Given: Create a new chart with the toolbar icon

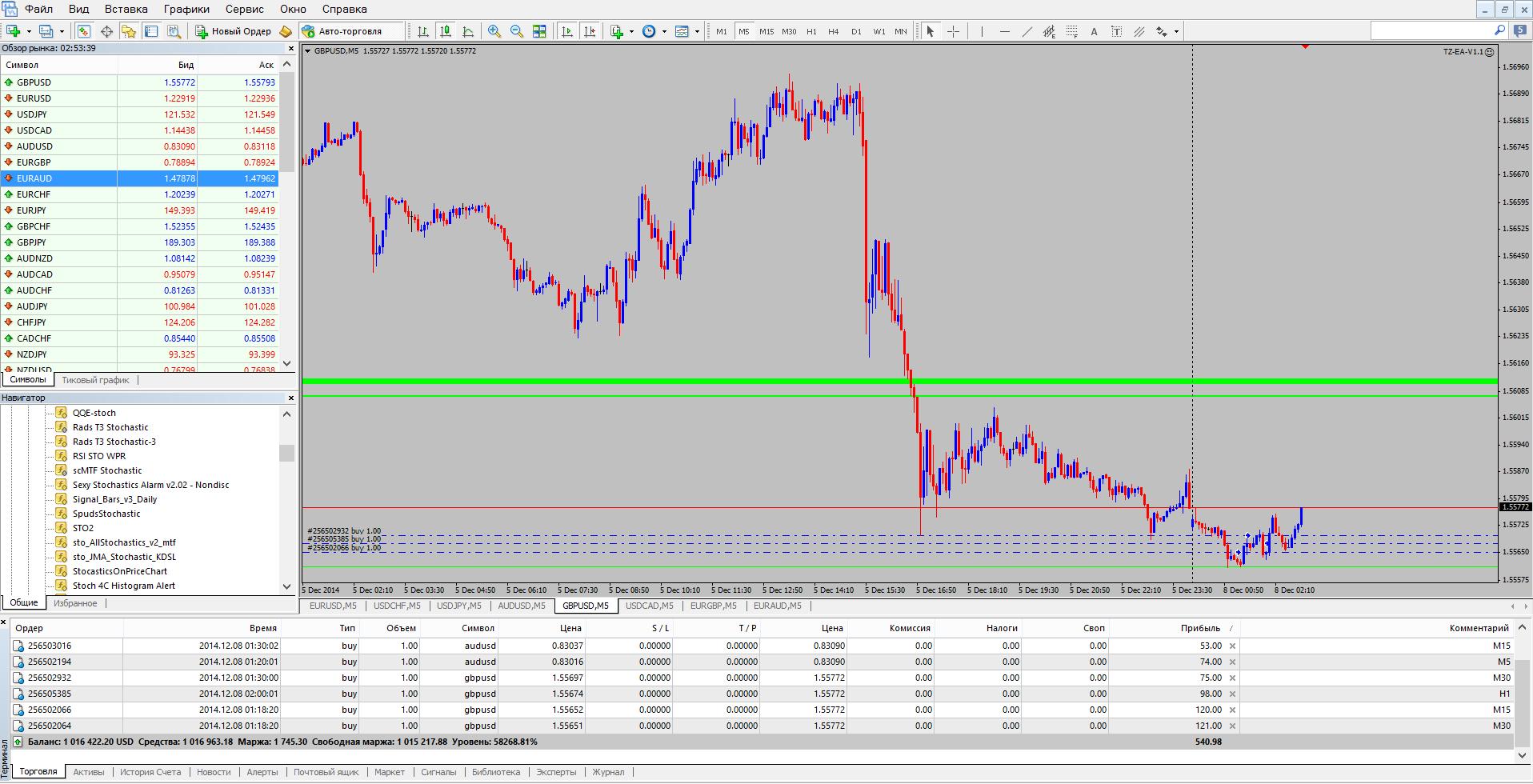Looking at the screenshot, I should [x=14, y=31].
